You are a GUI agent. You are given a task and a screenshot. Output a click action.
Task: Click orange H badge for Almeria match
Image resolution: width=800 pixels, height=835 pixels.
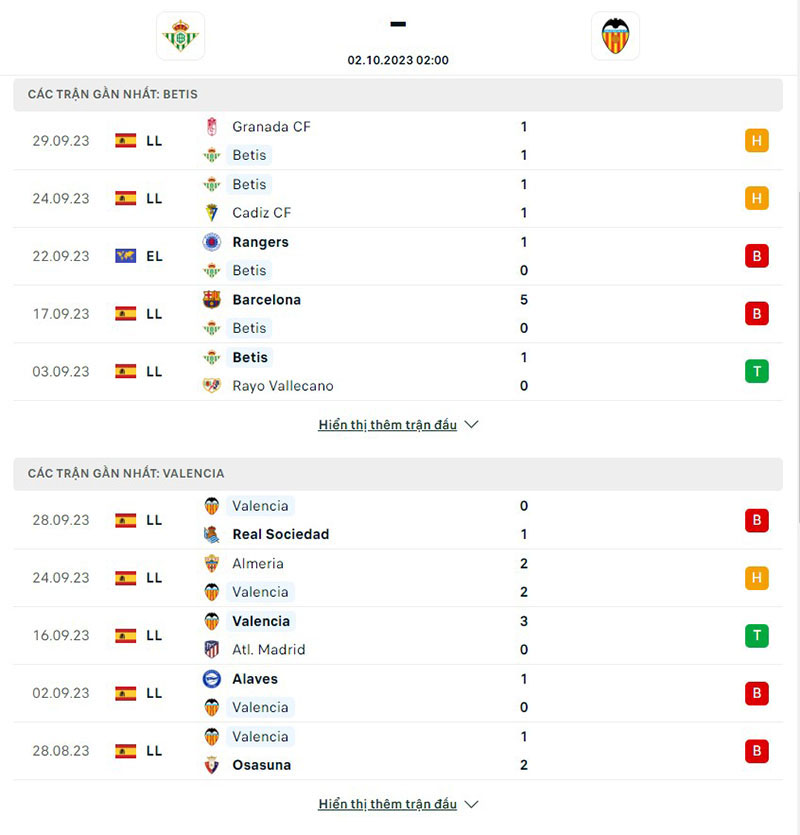coord(757,578)
